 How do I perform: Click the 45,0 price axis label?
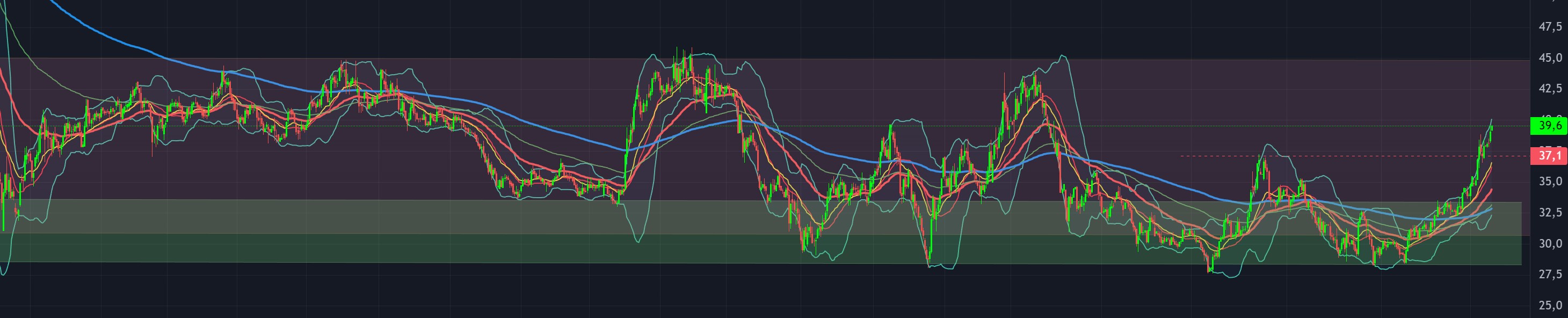[x=1550, y=58]
